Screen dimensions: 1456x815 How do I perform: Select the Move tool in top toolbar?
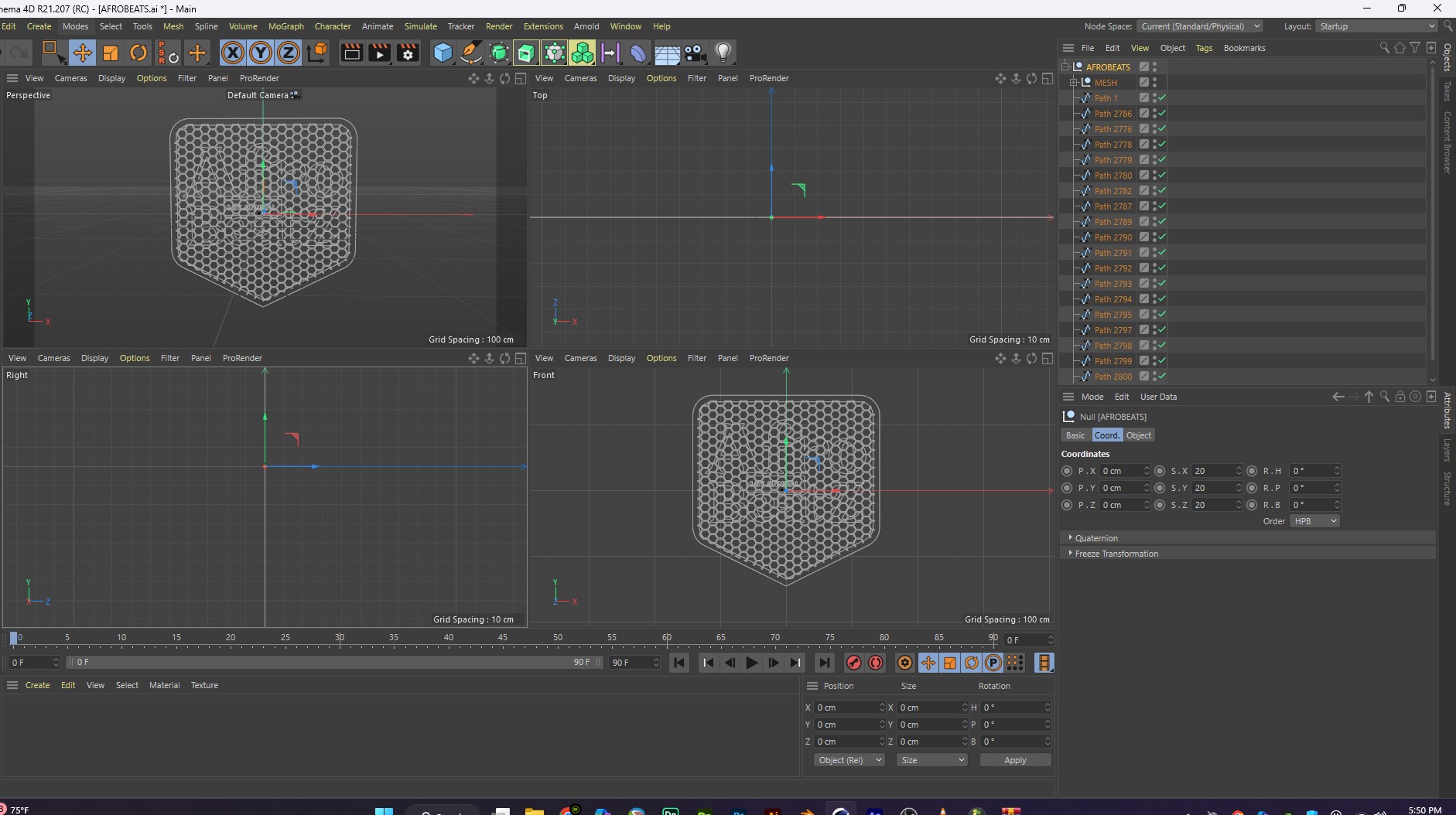click(82, 53)
